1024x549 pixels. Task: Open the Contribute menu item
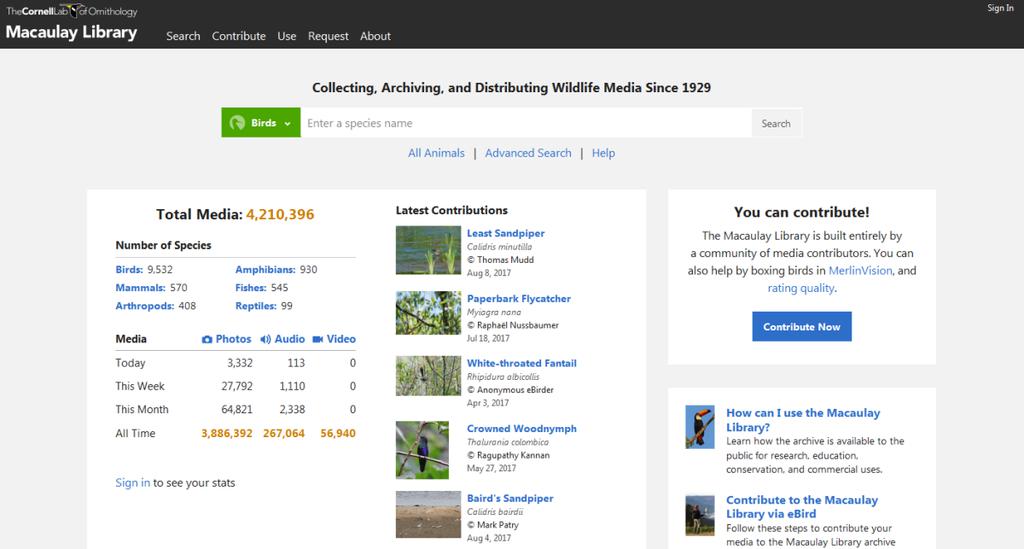point(239,36)
